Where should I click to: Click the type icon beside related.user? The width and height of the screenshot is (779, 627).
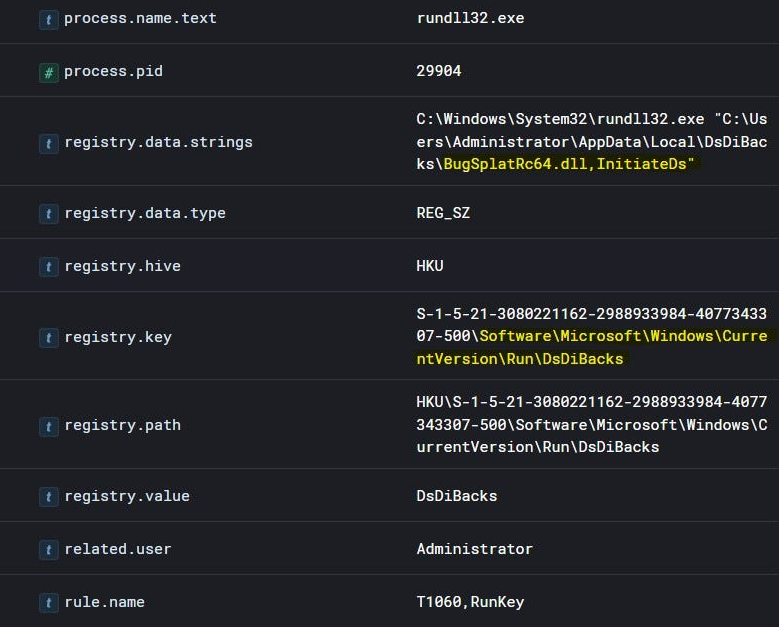pos(49,550)
